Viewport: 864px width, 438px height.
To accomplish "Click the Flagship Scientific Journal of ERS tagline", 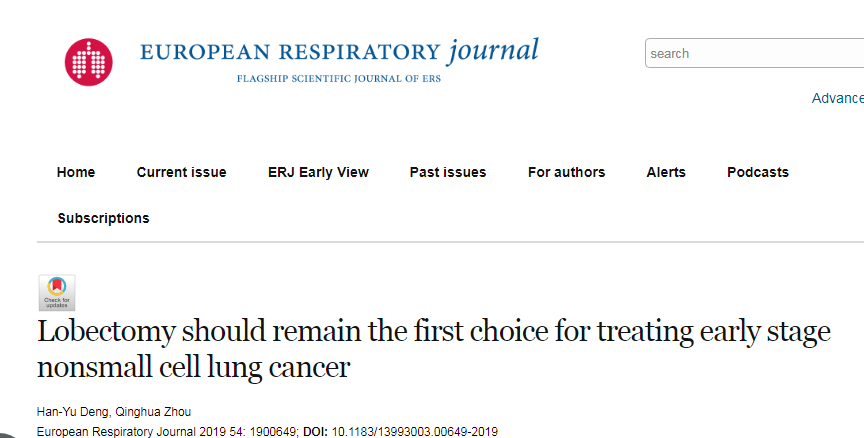I will 338,78.
